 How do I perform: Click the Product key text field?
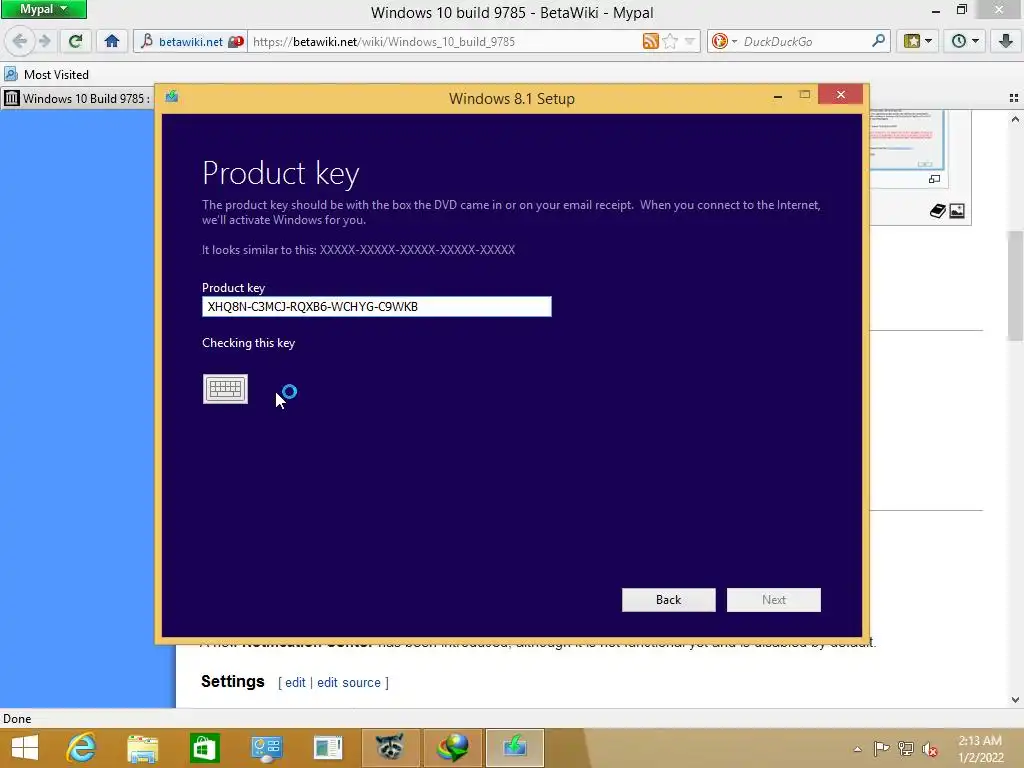(x=377, y=306)
